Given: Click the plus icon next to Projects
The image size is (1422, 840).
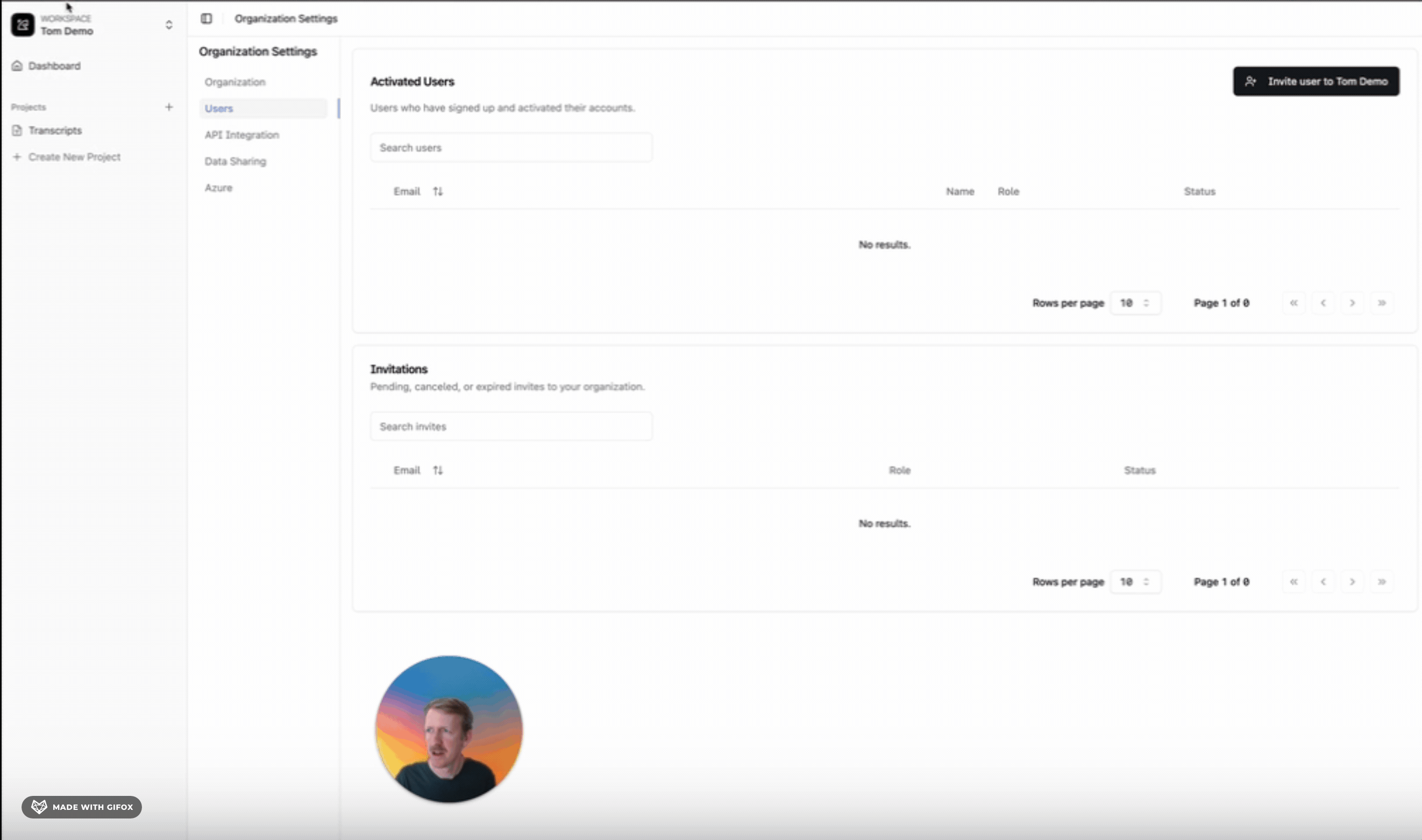Looking at the screenshot, I should 169,106.
